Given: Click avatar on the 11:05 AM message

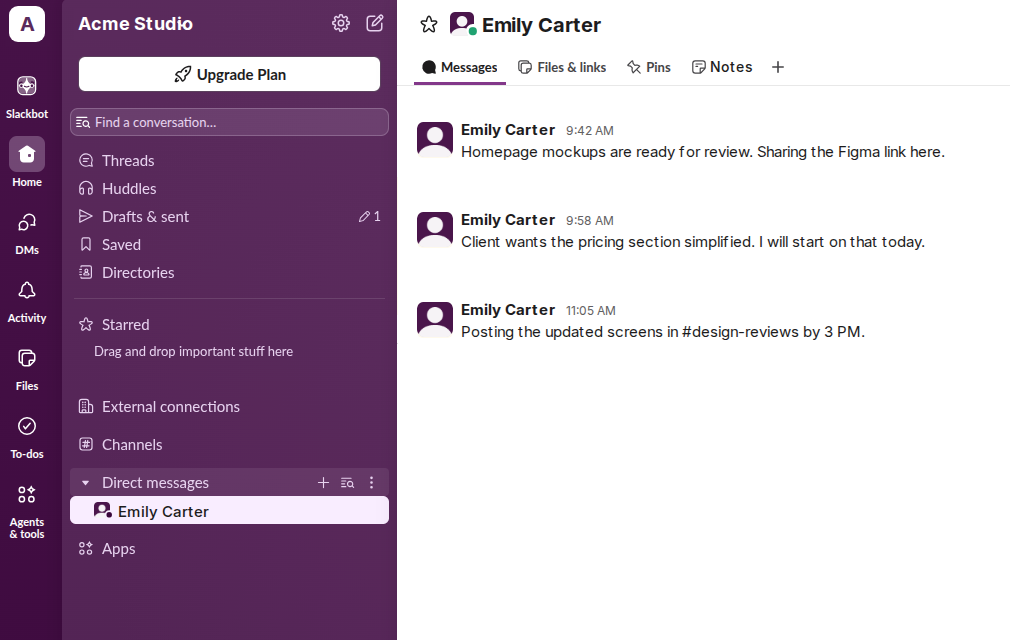Looking at the screenshot, I should tap(435, 320).
